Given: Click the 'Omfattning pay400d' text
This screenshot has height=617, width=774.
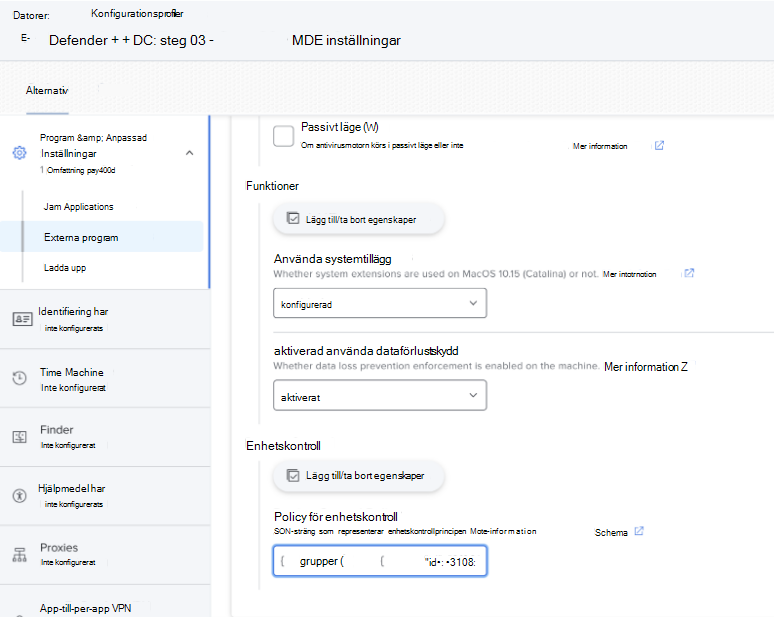Looking at the screenshot, I should pyautogui.click(x=81, y=170).
